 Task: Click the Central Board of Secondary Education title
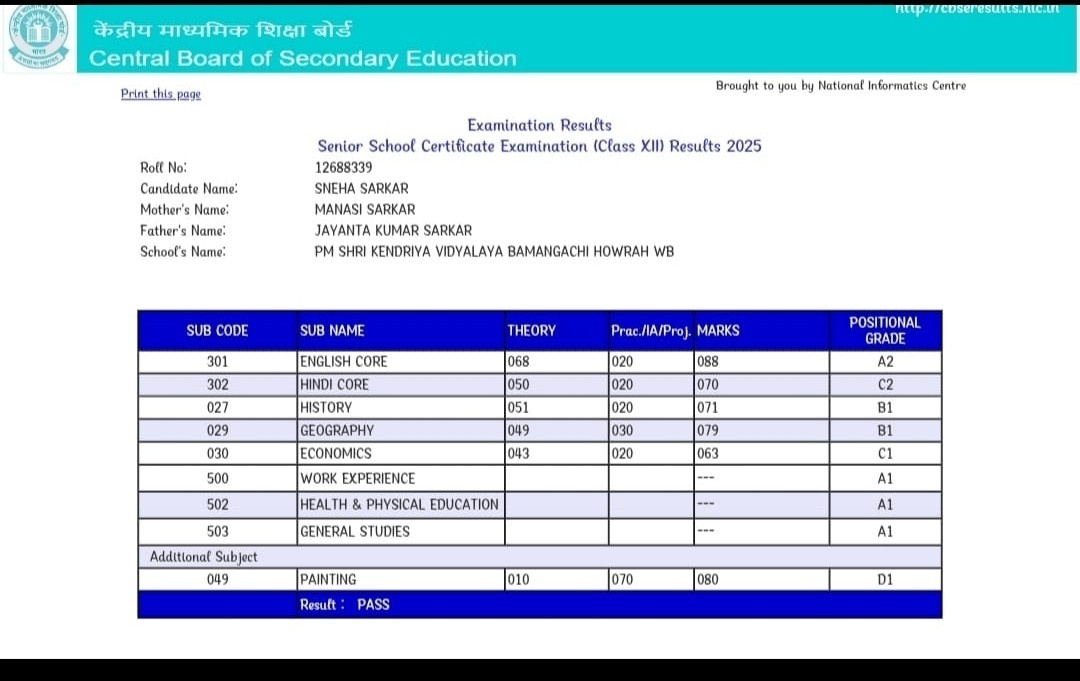pos(303,58)
